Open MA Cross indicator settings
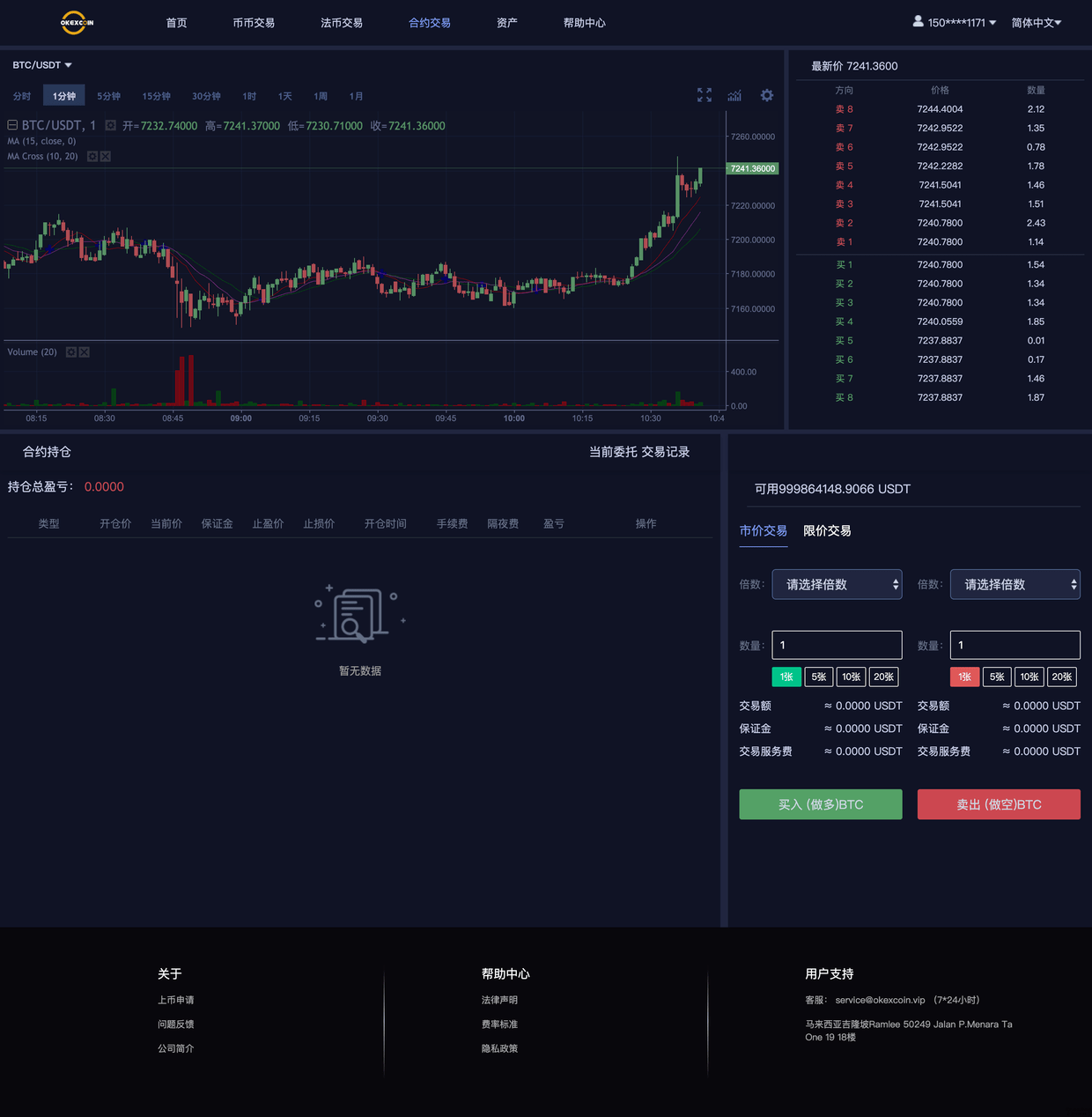Screen dimensions: 1092x1117 92,156
